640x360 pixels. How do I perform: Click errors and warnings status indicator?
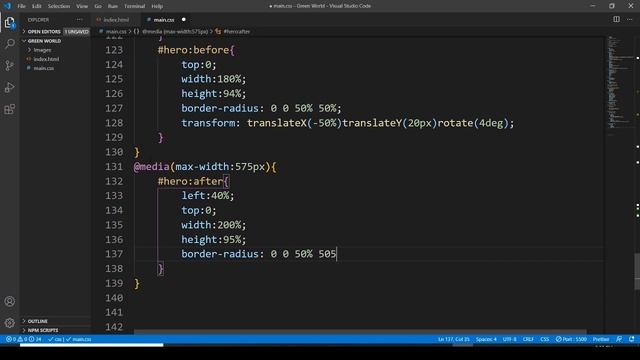tap(23, 339)
